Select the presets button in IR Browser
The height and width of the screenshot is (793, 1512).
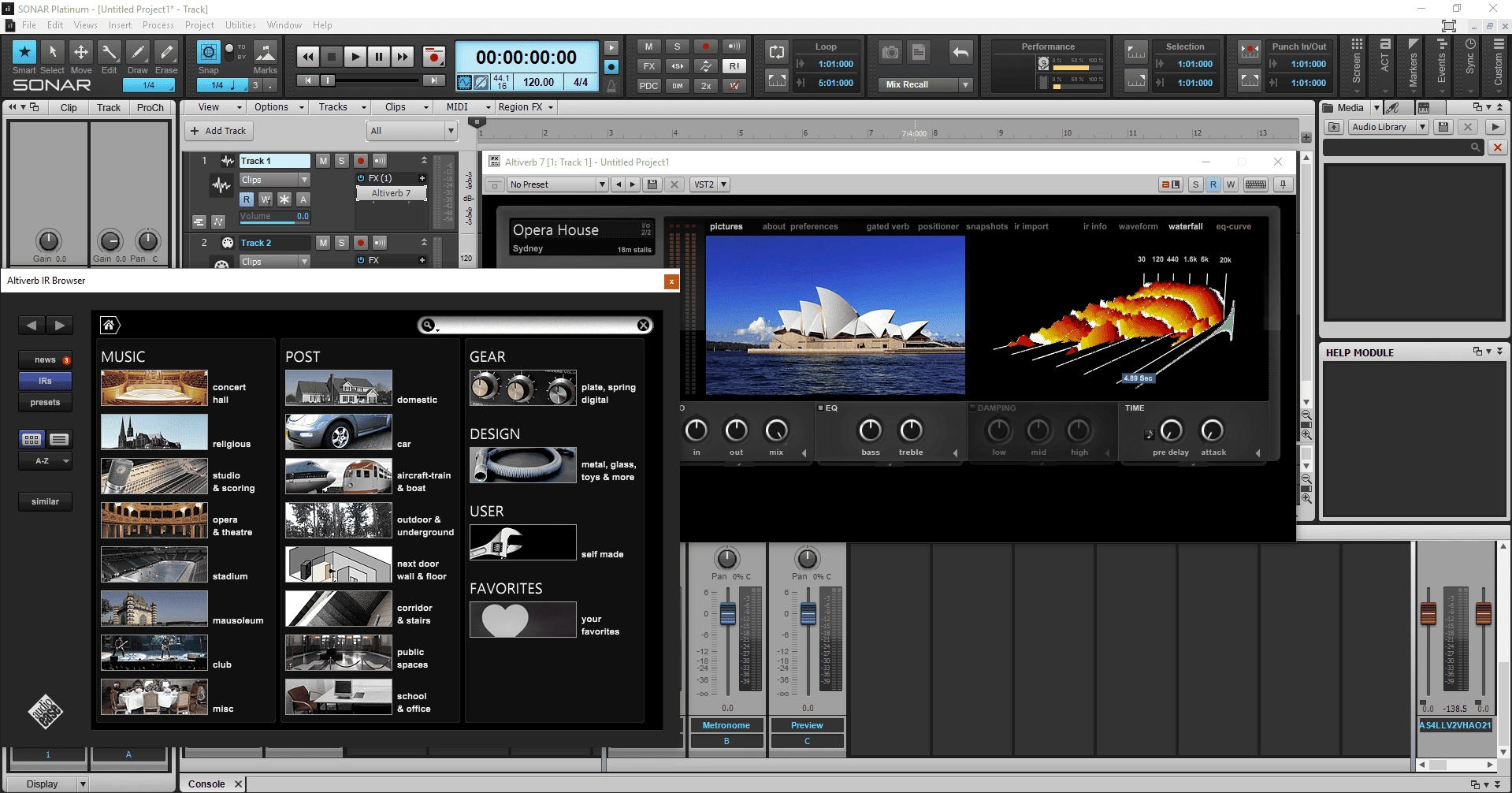(45, 403)
